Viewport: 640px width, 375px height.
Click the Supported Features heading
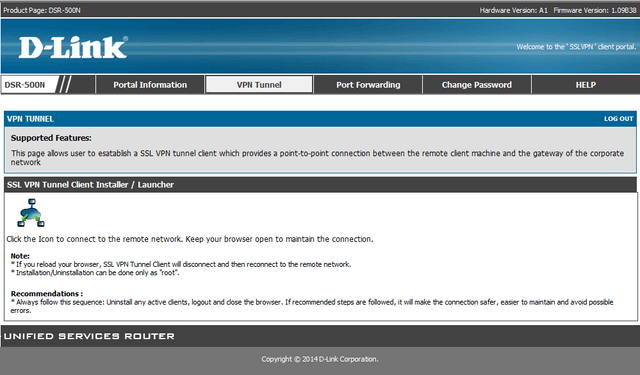[51, 138]
